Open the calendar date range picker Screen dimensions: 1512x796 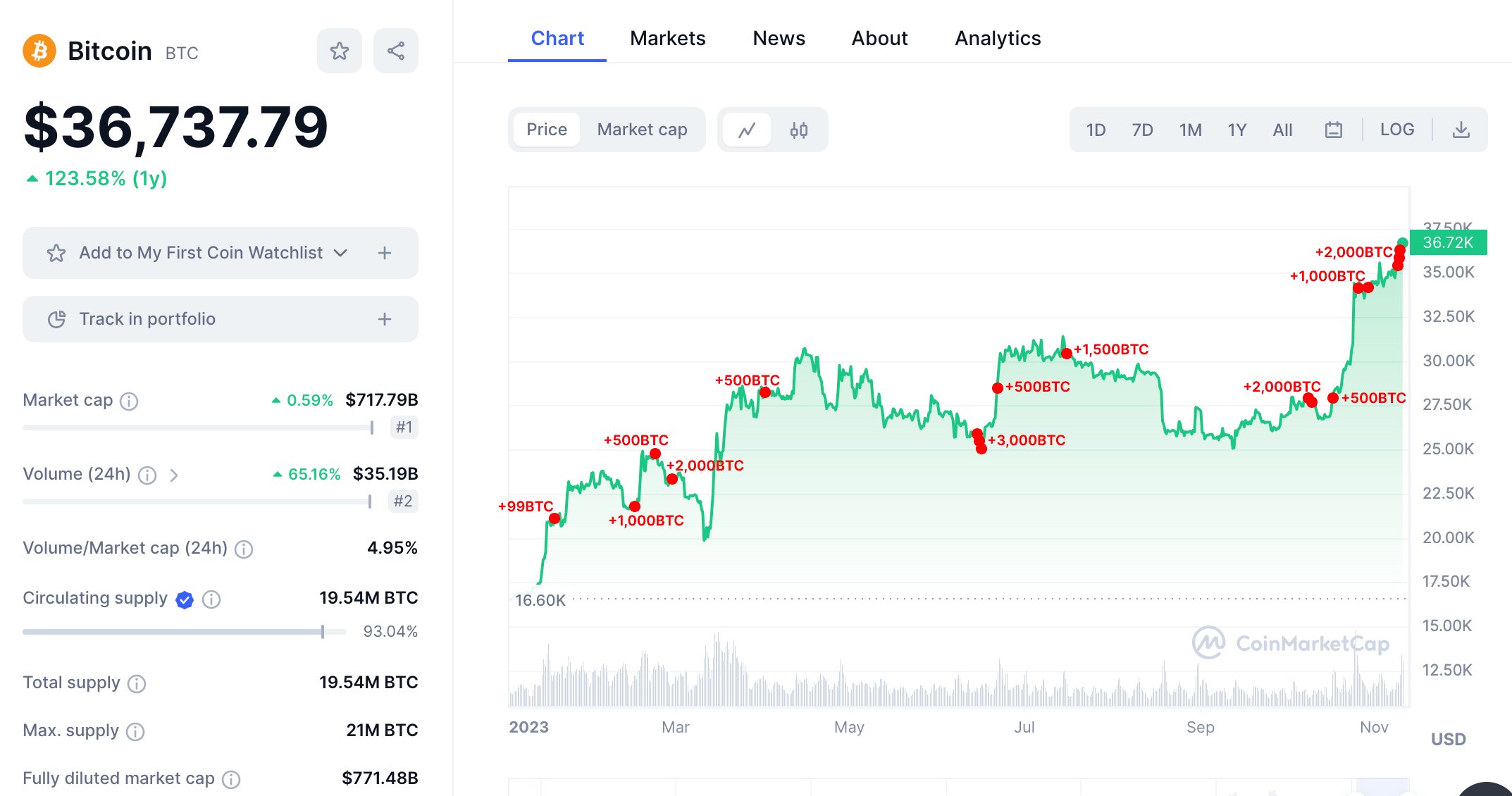pyautogui.click(x=1333, y=130)
